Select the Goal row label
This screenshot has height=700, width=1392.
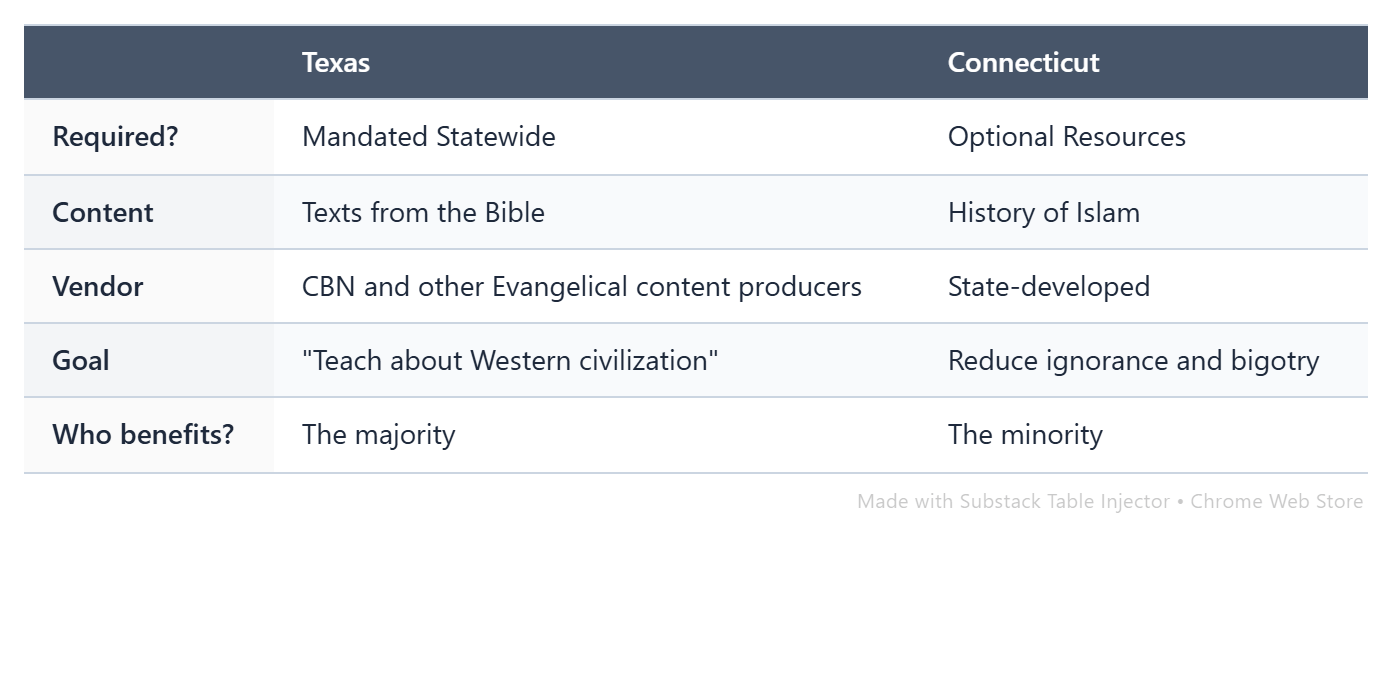click(x=81, y=360)
